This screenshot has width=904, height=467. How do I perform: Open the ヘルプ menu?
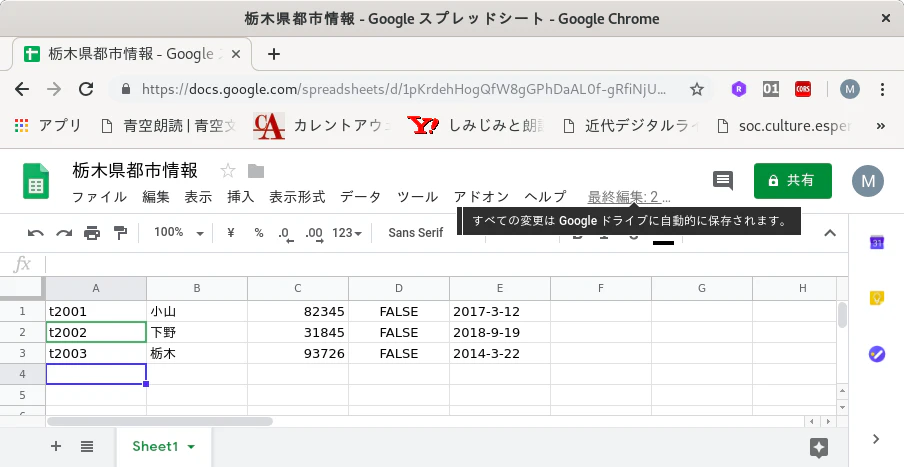click(545, 197)
